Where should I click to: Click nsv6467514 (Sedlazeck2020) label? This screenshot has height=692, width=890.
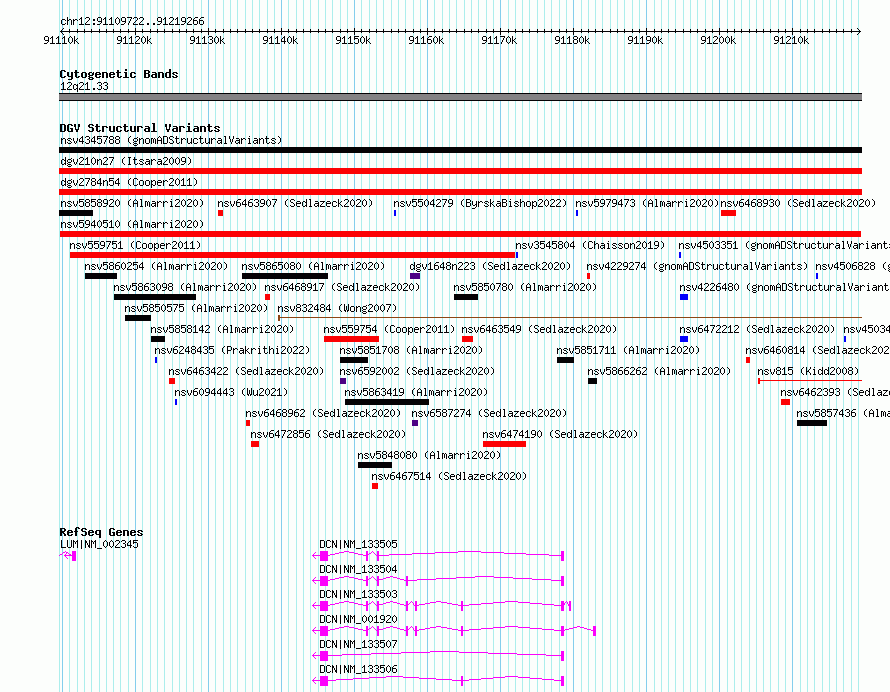pyautogui.click(x=449, y=476)
